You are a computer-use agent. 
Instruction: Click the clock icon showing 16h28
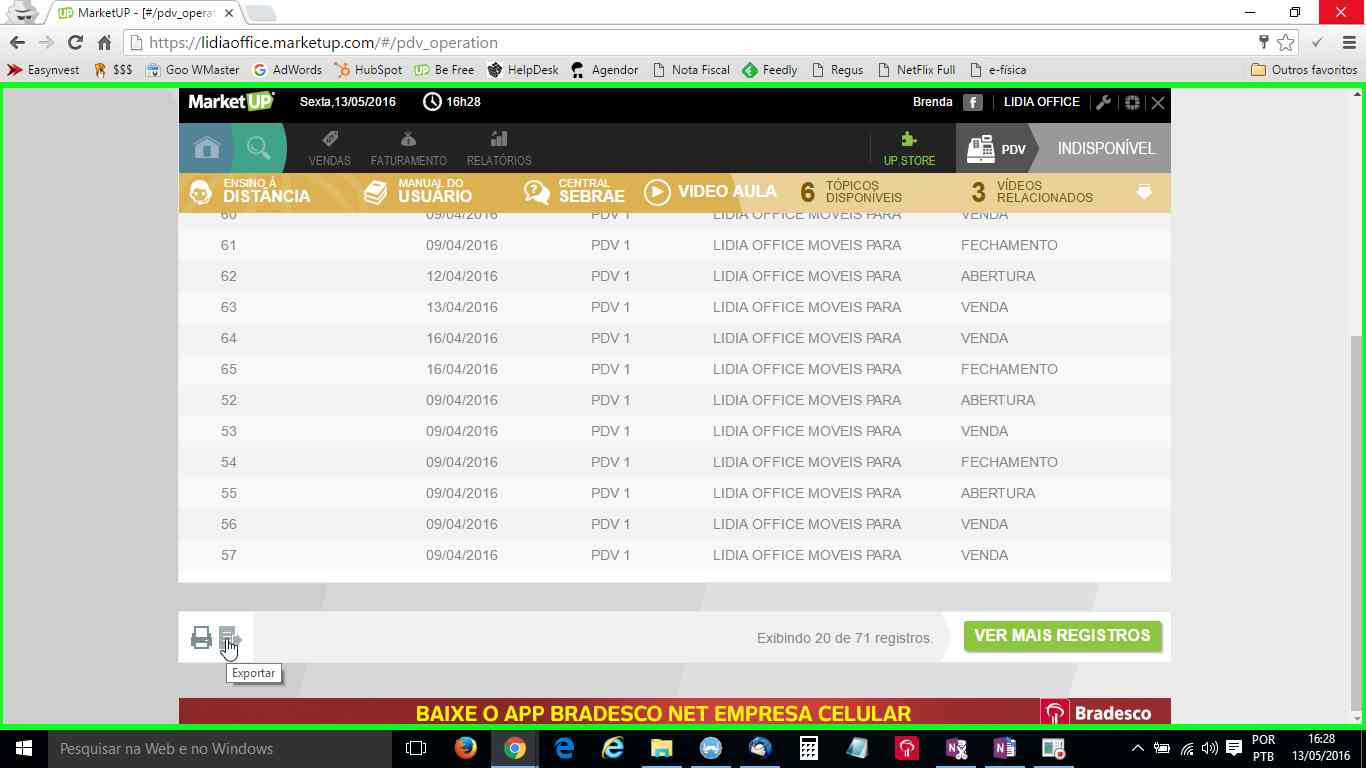click(x=432, y=102)
